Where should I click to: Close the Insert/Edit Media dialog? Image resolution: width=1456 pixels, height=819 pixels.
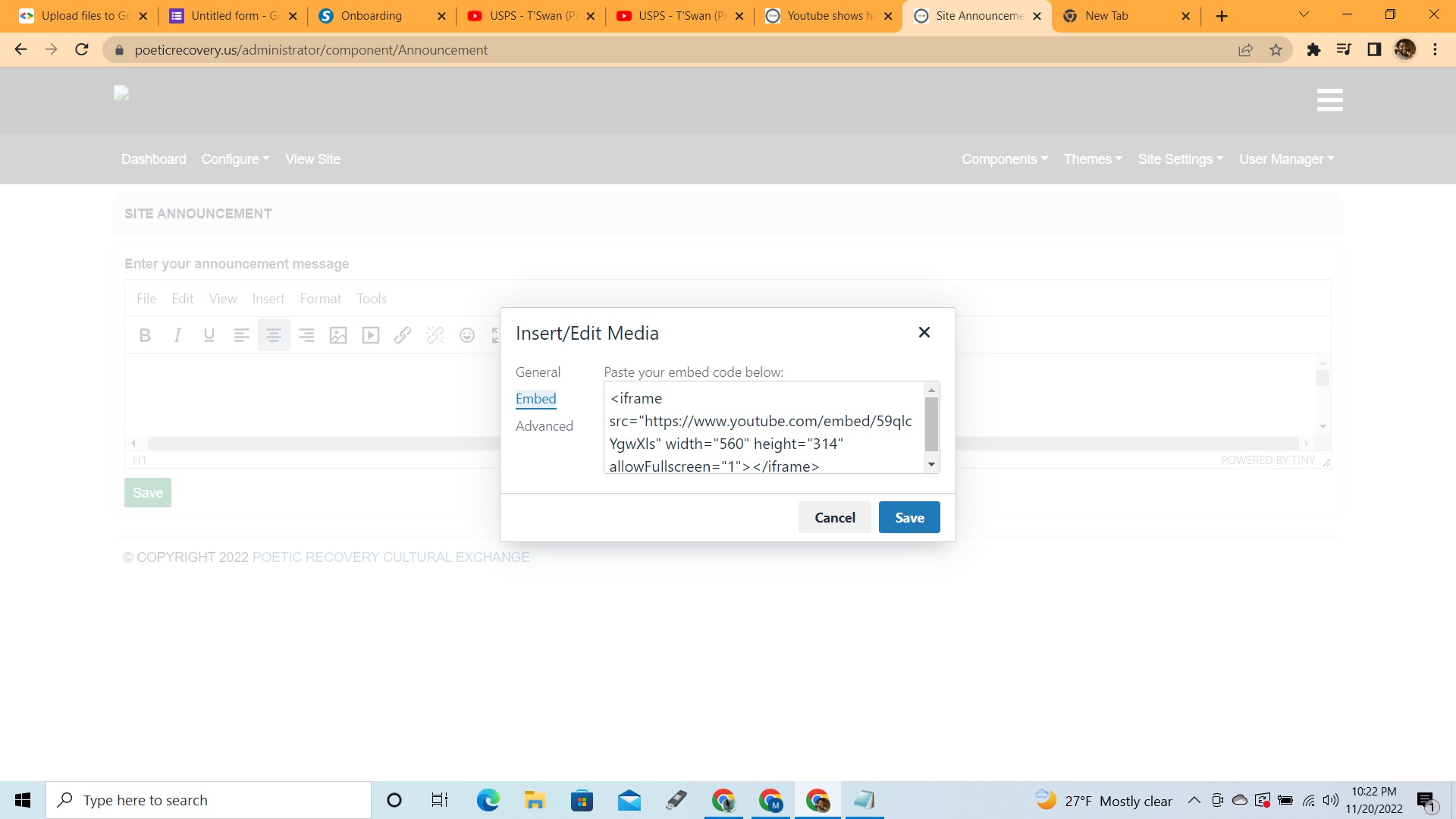[924, 332]
